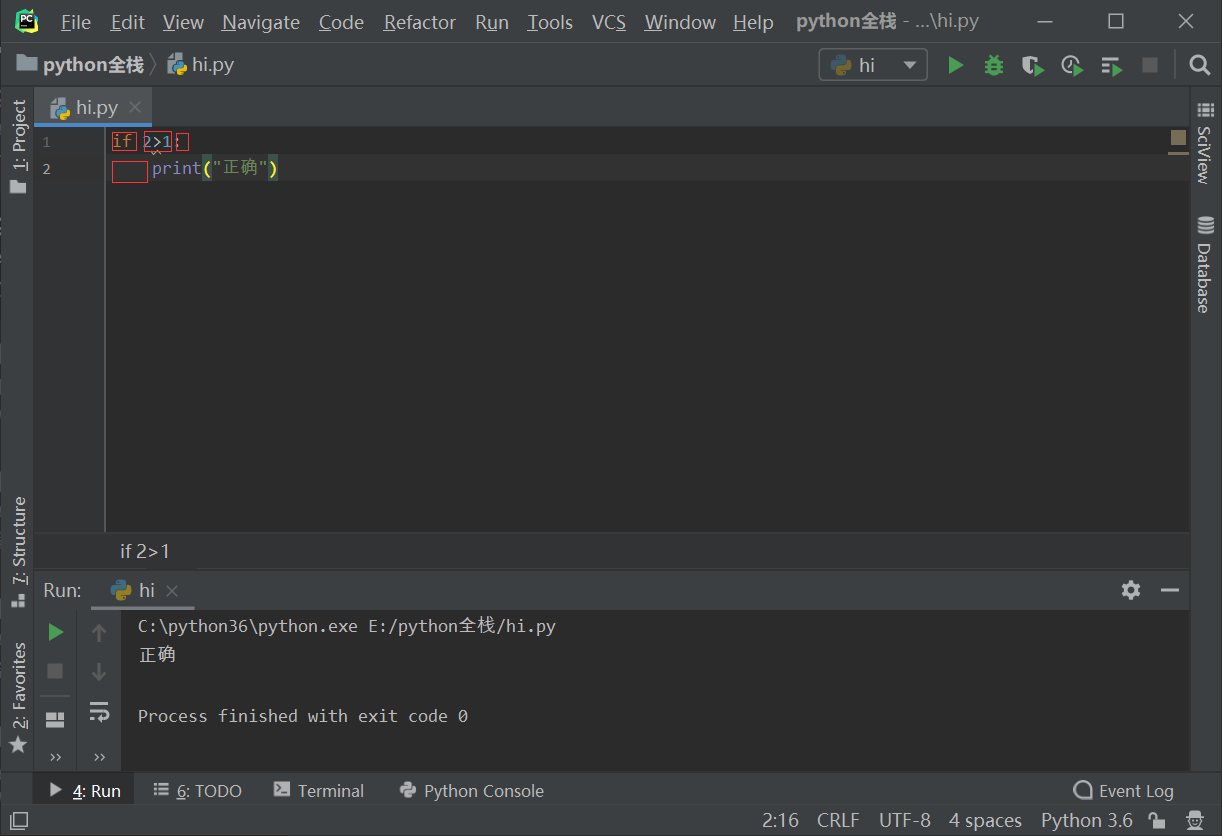The image size is (1222, 836).
Task: Click the 2:16 cursor position indicator
Action: click(780, 820)
